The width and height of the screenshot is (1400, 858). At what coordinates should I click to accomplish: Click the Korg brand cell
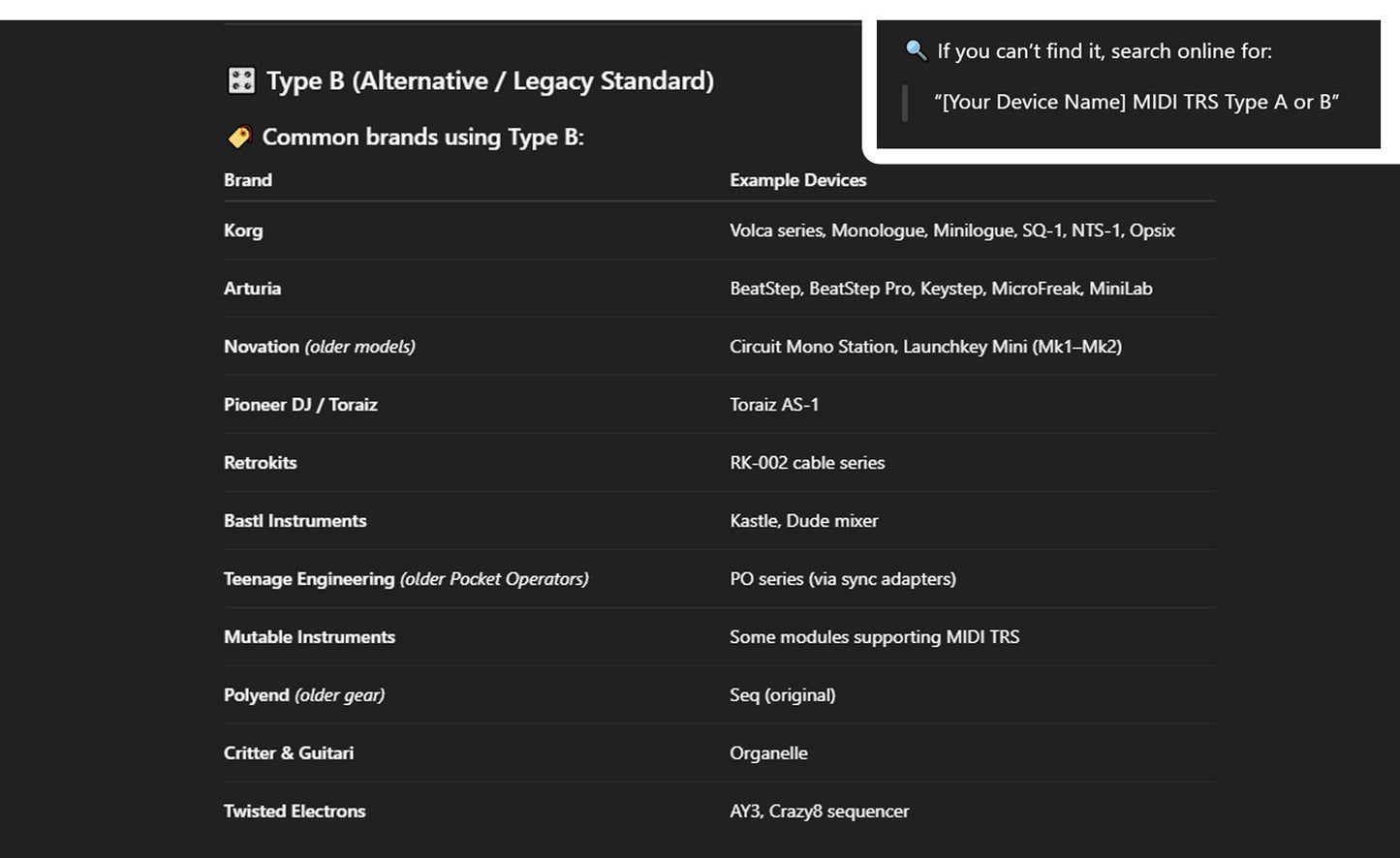(243, 230)
